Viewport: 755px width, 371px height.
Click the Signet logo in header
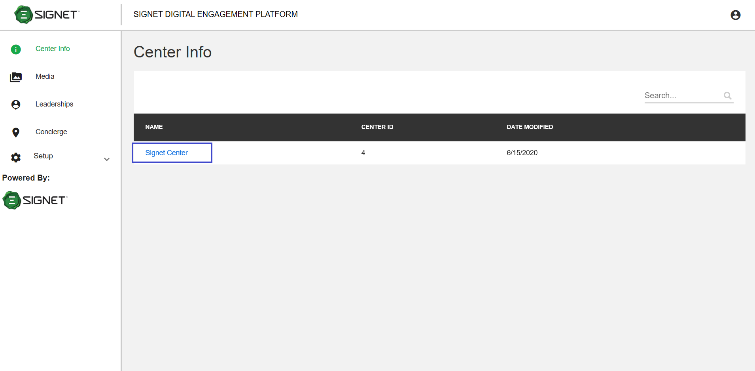(x=47, y=14)
